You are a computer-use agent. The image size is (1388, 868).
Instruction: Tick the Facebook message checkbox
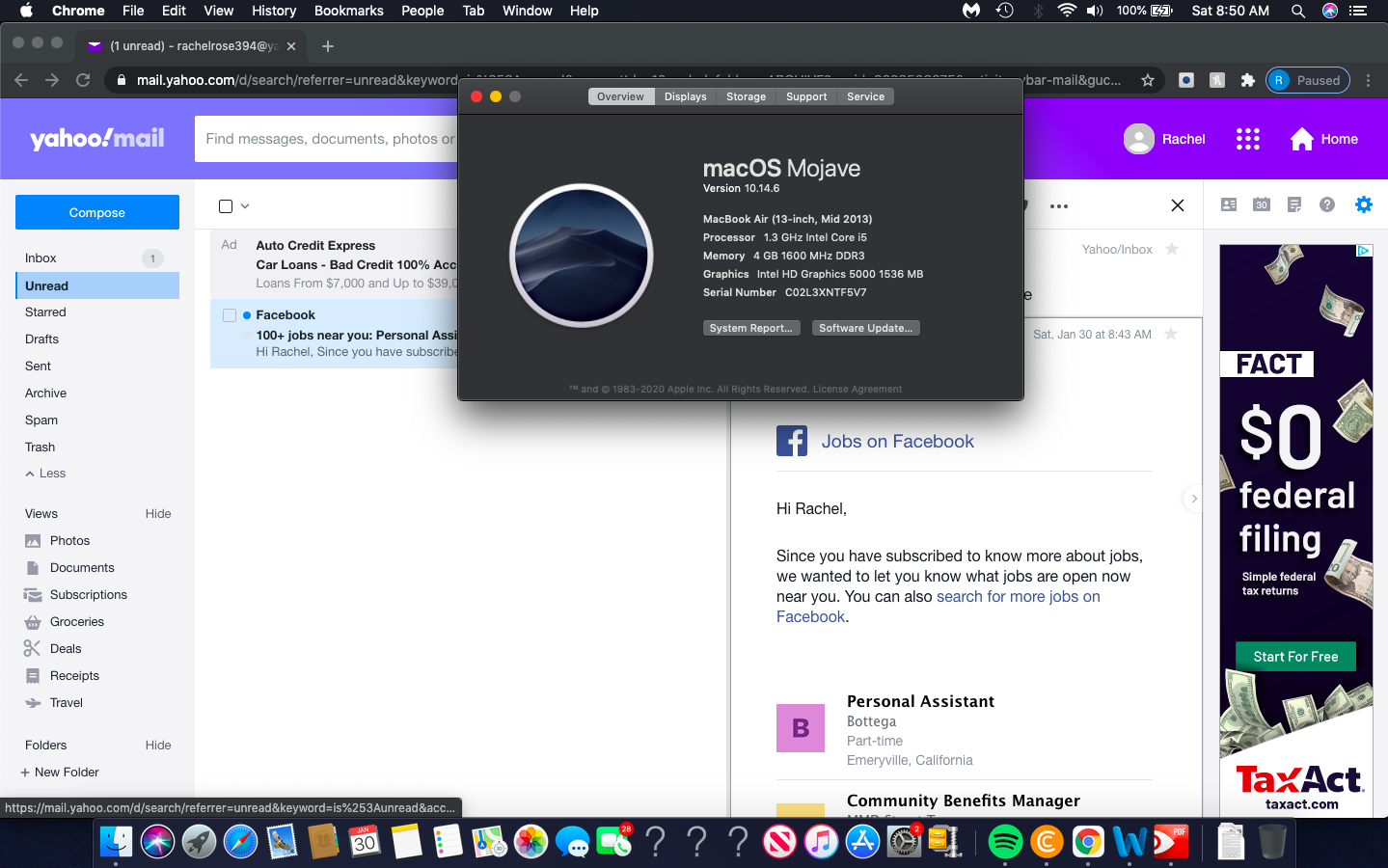[230, 315]
